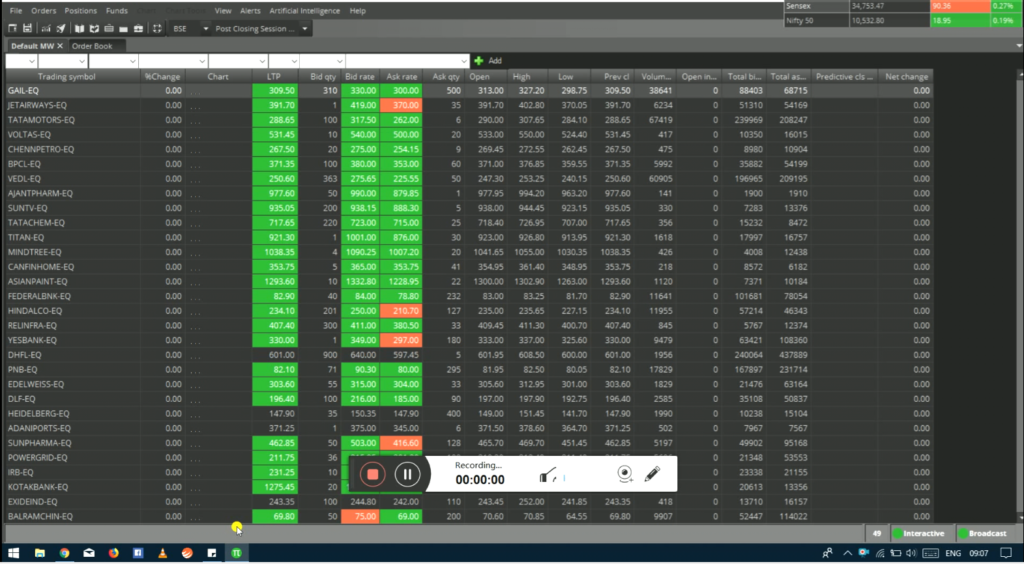
Task: Open the wide search combo box beside Add
Action: (407, 61)
